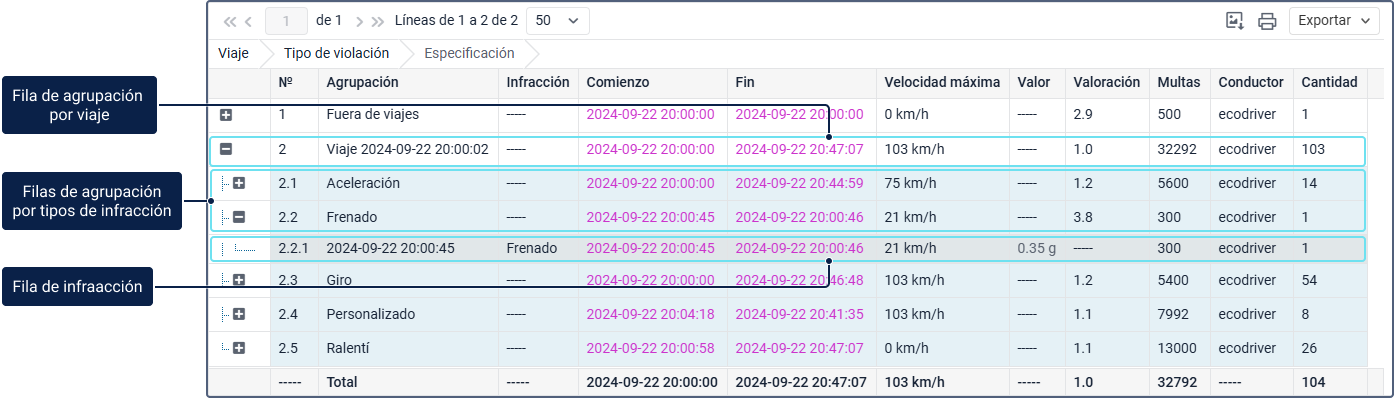
Task: Expand the Giro group row
Action: pos(239,280)
